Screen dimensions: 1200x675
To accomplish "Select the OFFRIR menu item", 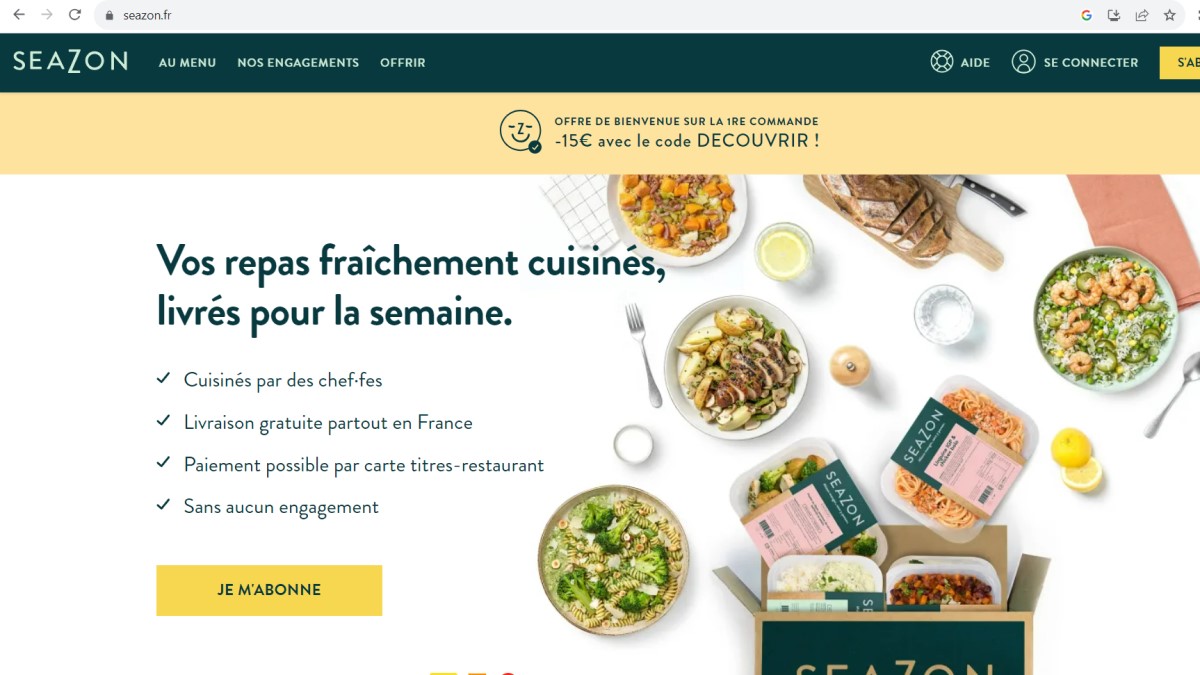I will pyautogui.click(x=403, y=62).
